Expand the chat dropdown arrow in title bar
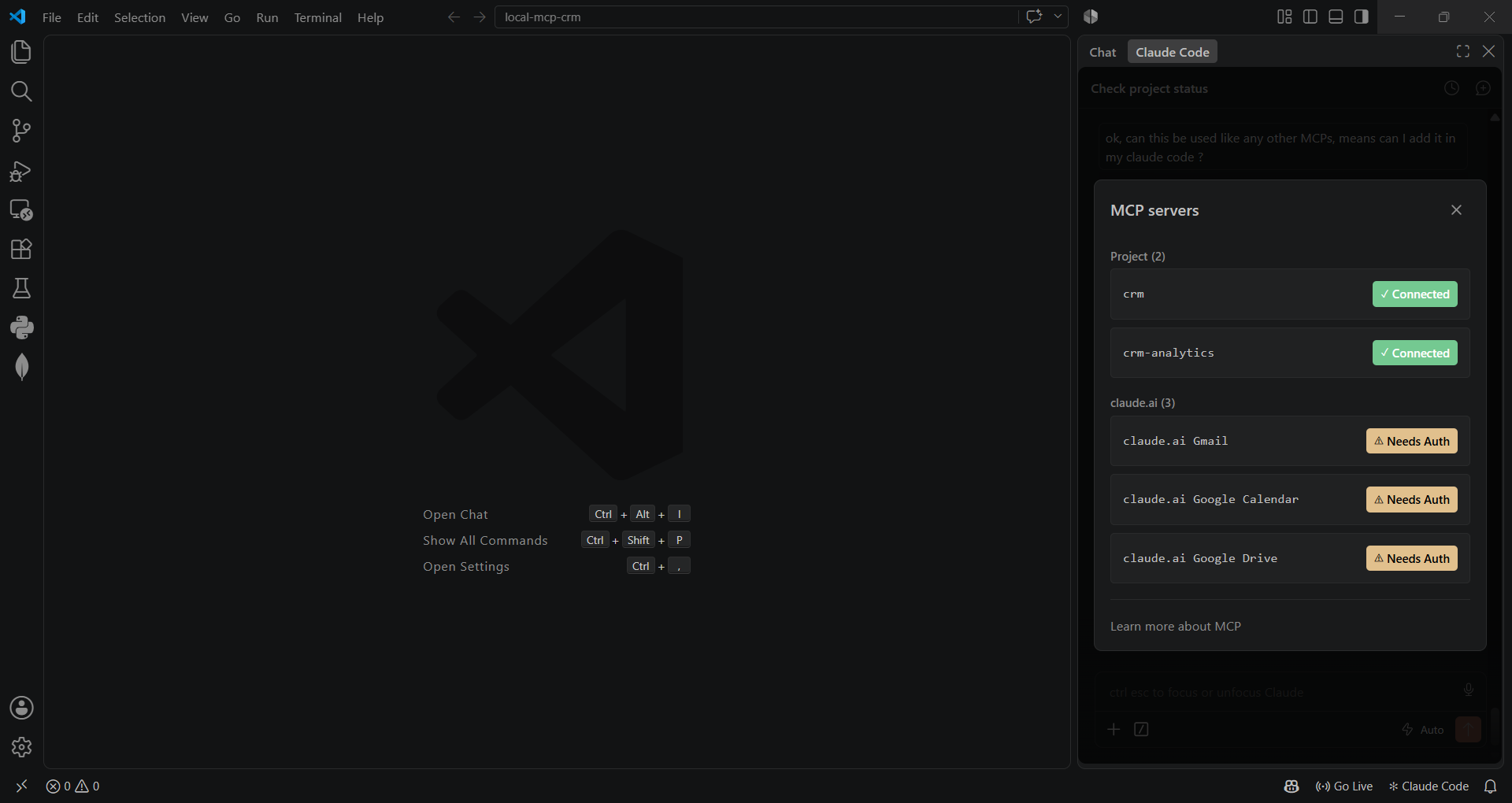This screenshot has width=1512, height=803. pyautogui.click(x=1058, y=17)
